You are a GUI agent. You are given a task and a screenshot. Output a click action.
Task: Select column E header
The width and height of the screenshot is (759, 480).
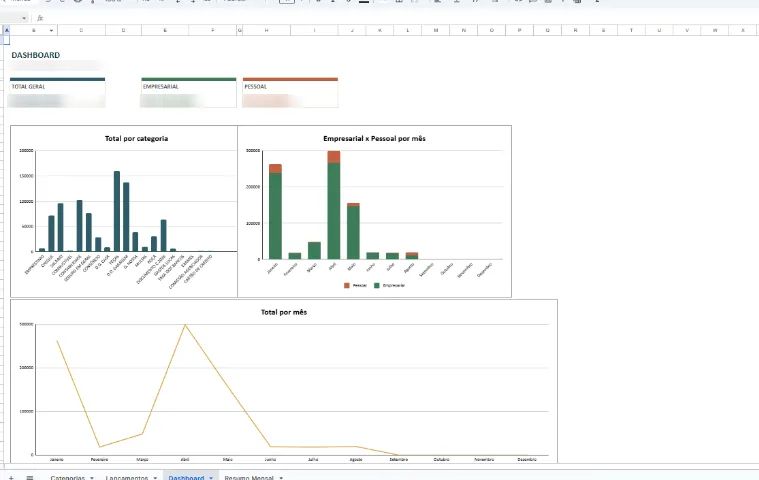[165, 30]
